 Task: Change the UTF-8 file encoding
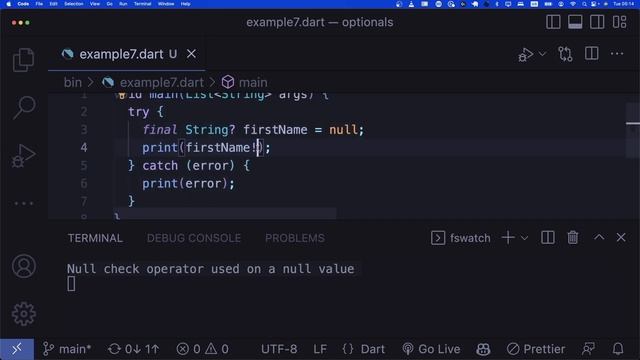pyautogui.click(x=279, y=349)
